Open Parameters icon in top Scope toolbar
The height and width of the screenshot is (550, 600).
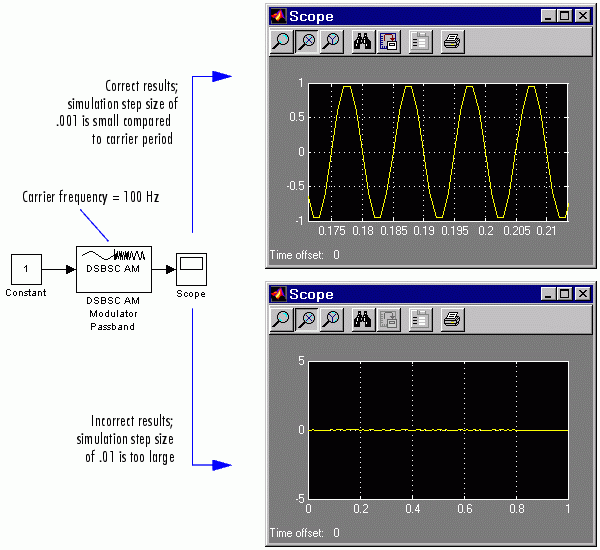click(x=421, y=41)
